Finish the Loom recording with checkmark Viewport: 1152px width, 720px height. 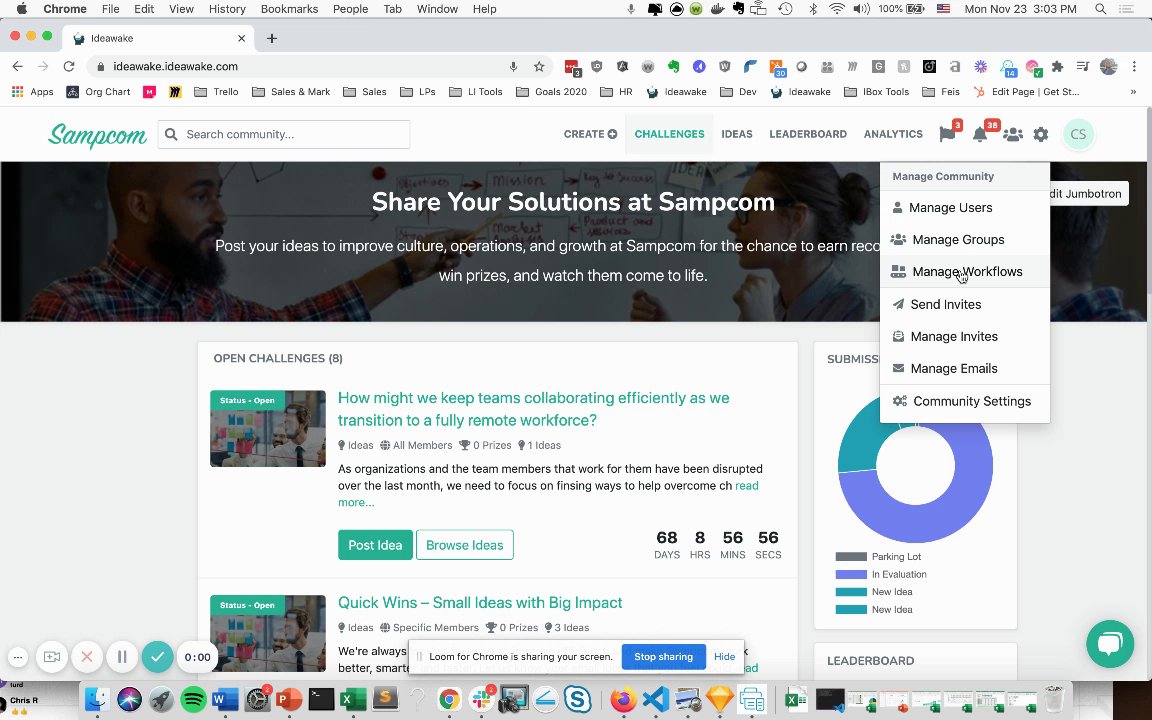tap(157, 657)
